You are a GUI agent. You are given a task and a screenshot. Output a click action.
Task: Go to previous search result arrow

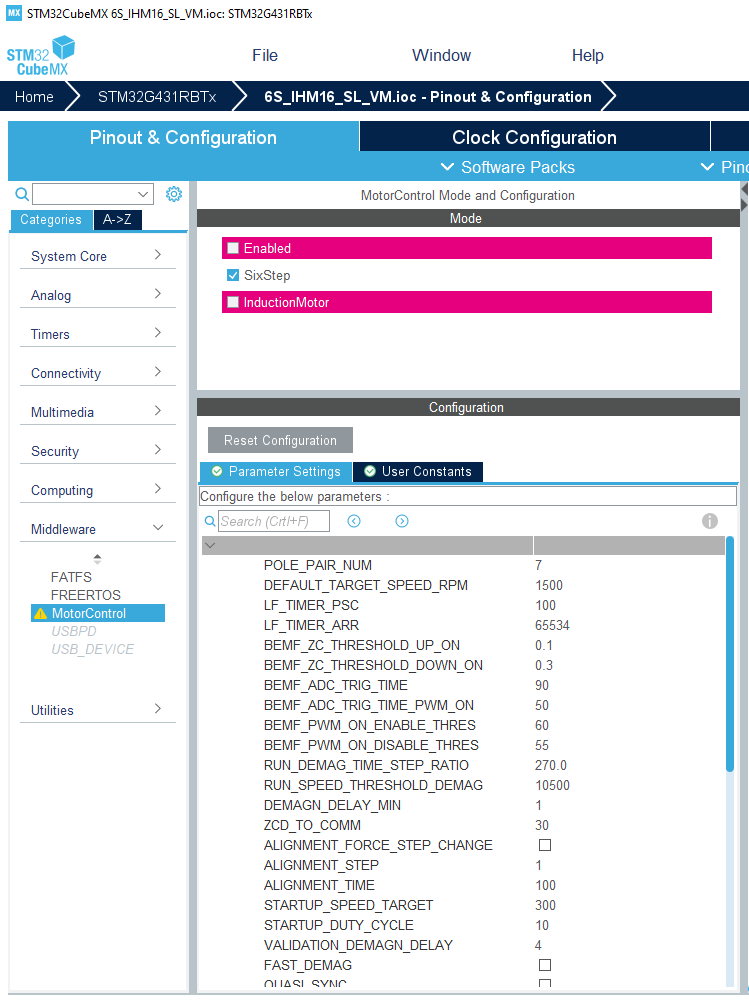point(354,521)
